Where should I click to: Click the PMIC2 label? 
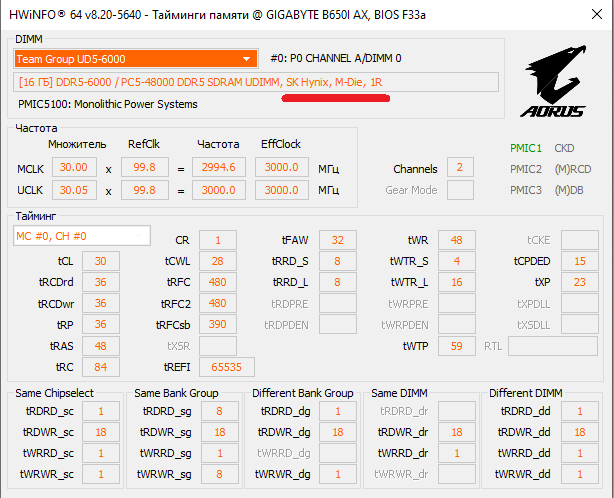click(x=526, y=169)
